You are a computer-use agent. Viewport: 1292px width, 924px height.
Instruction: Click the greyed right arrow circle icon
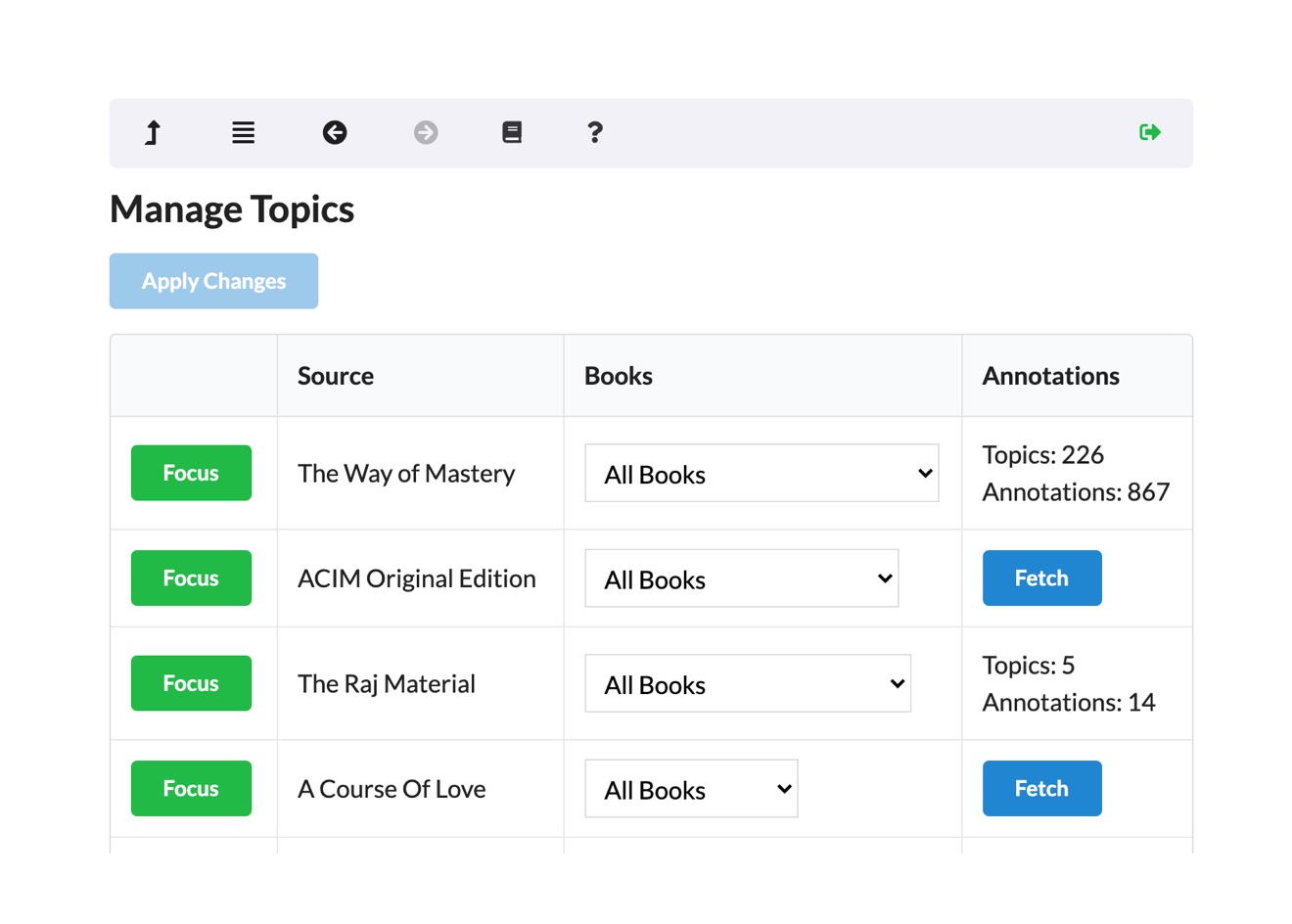pyautogui.click(x=426, y=132)
